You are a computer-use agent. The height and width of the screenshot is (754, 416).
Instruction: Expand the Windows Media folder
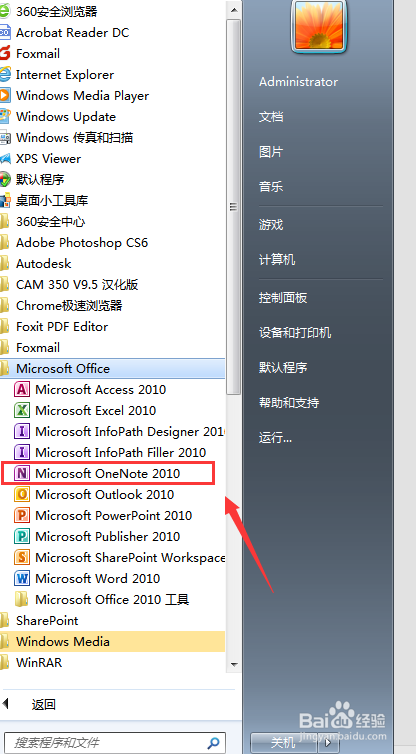point(113,641)
